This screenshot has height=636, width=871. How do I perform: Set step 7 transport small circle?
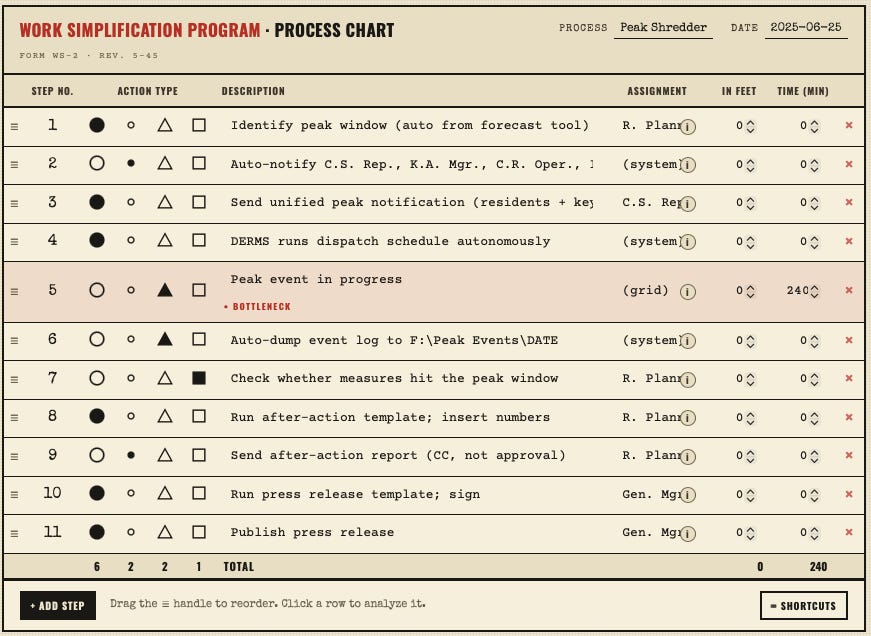tap(131, 378)
